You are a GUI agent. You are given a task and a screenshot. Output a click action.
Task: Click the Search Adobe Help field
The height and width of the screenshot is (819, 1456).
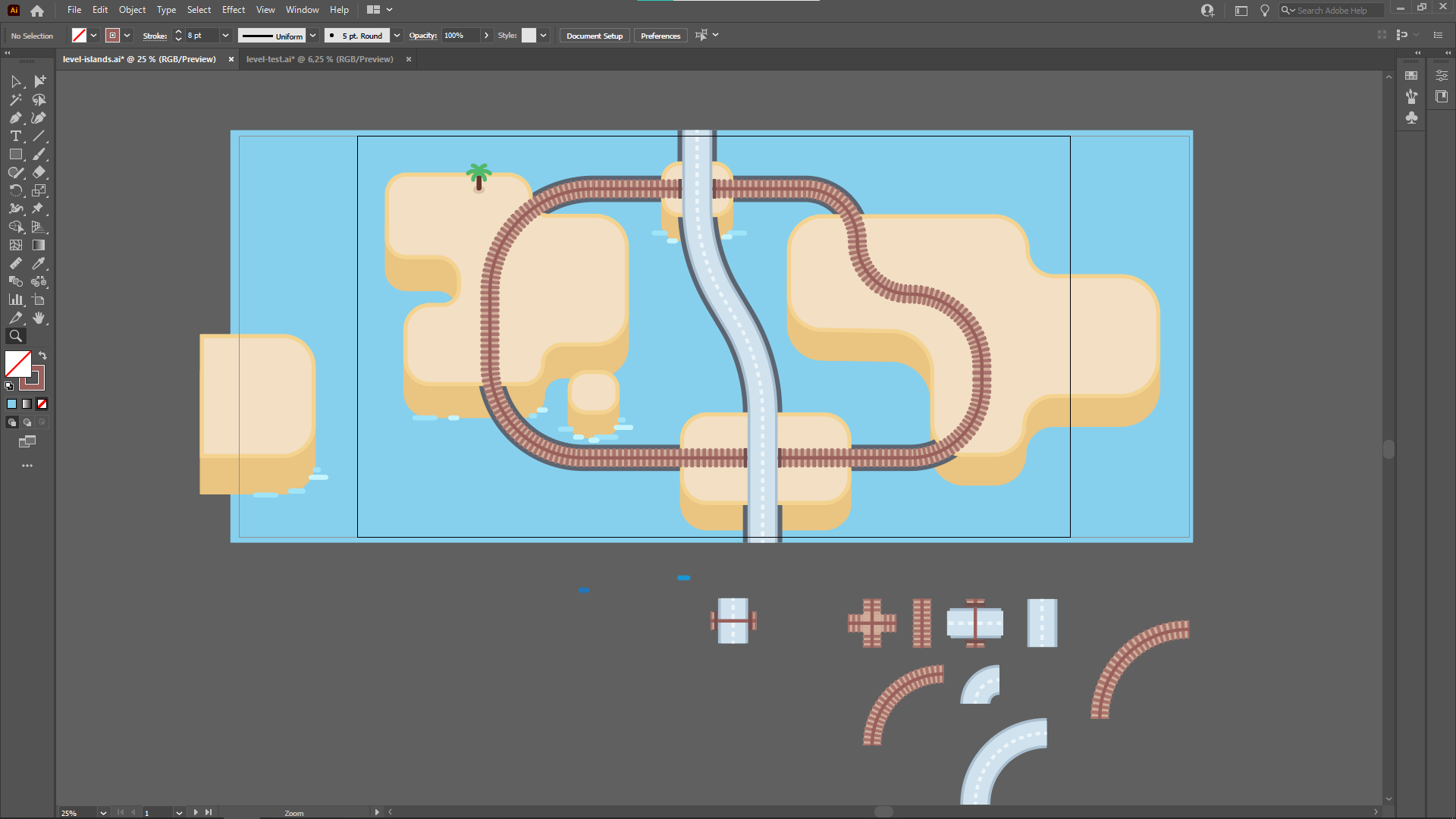(1332, 10)
